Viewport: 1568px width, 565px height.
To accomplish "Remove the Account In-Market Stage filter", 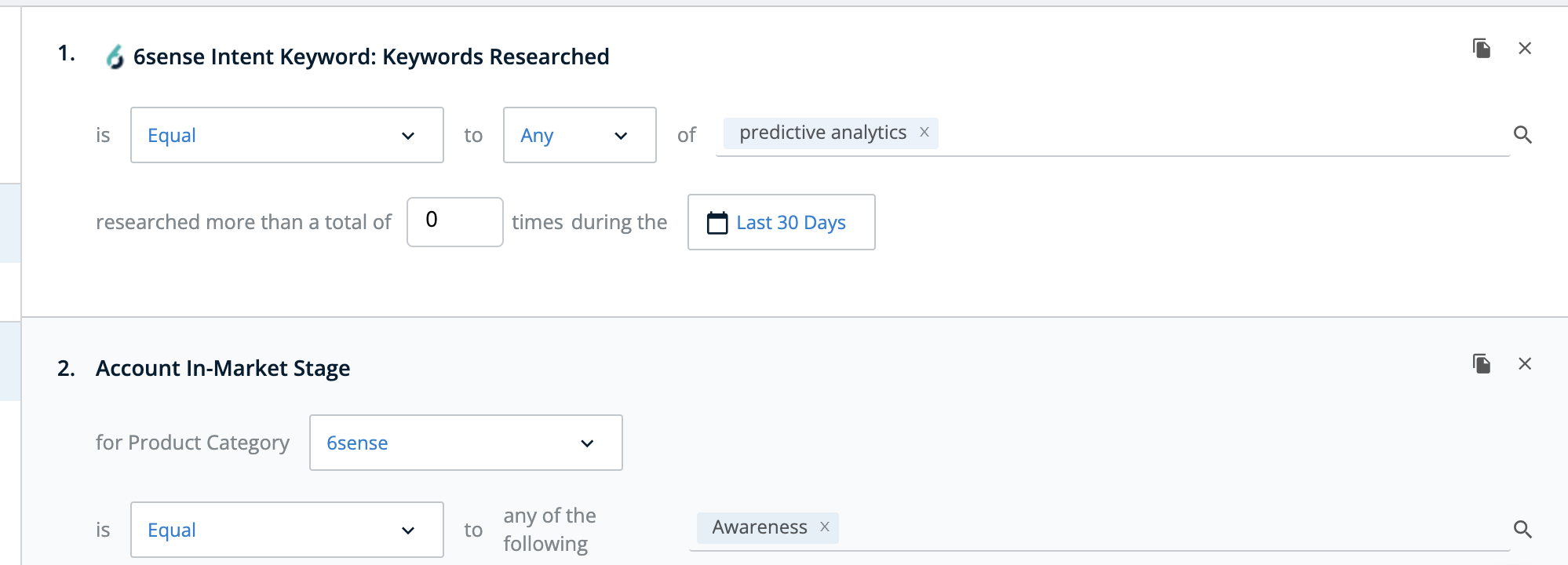I will click(1525, 364).
